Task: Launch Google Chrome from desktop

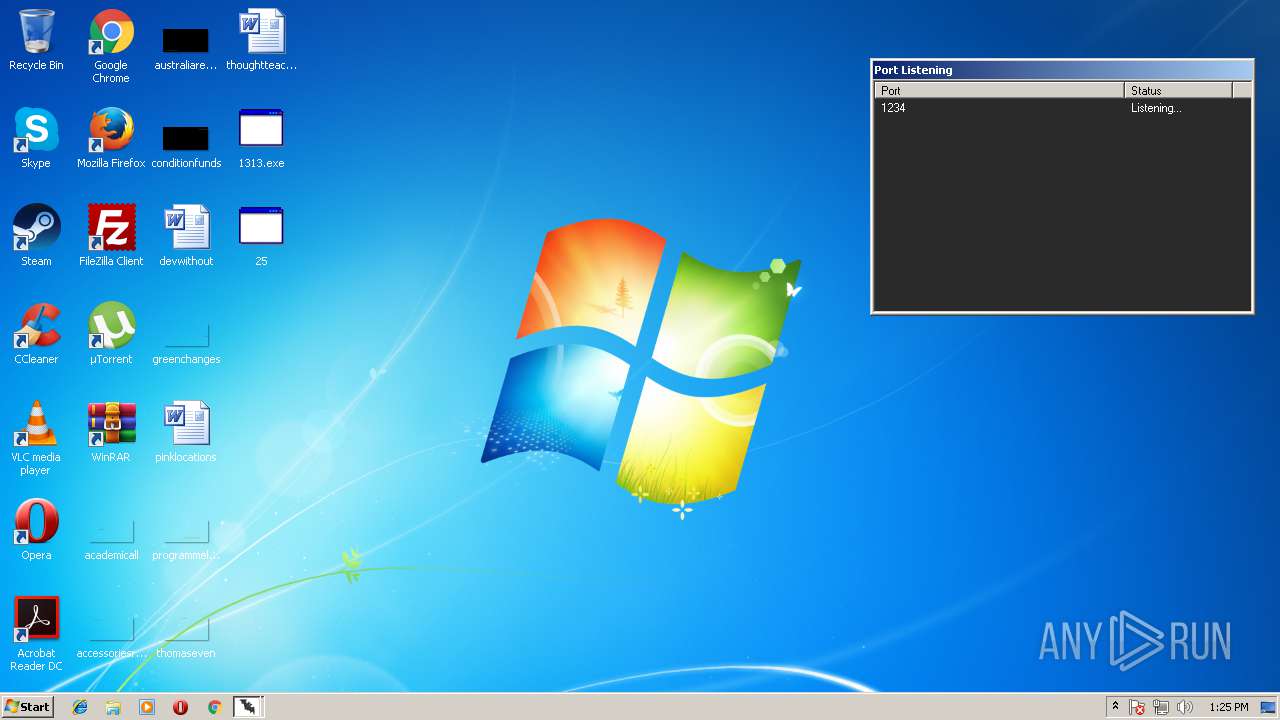Action: tap(111, 46)
